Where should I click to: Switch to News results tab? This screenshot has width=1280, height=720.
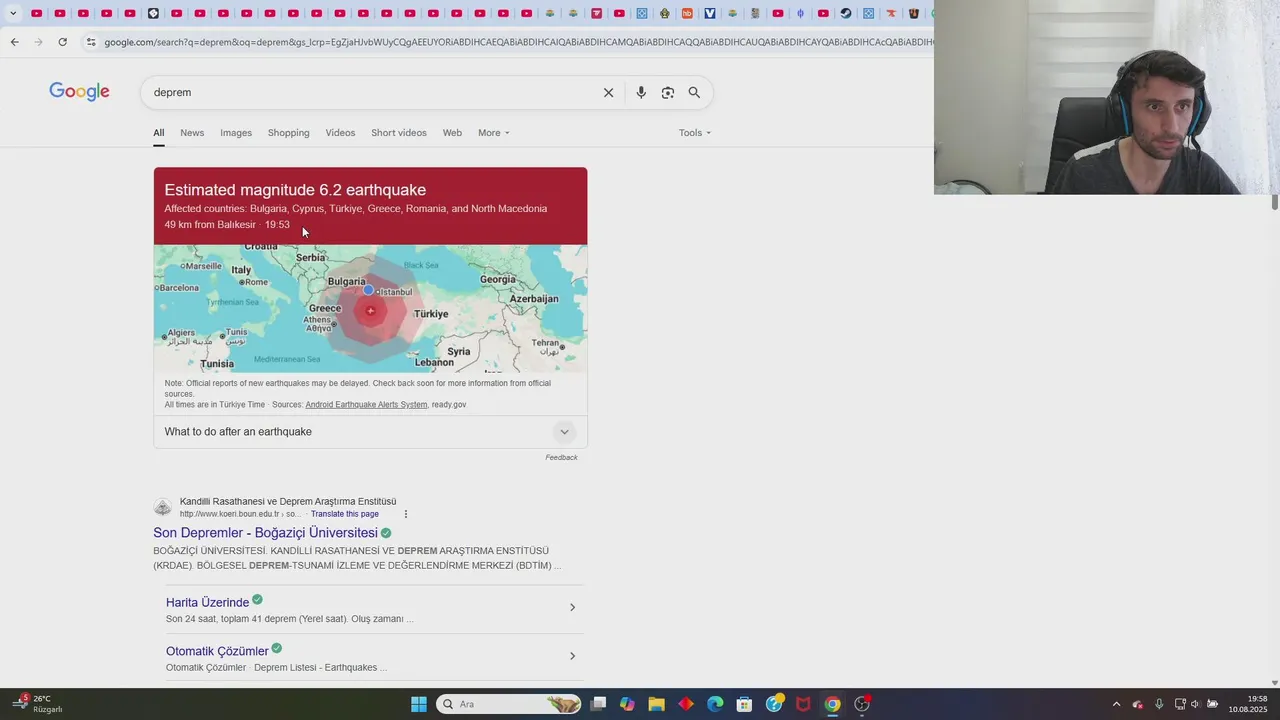(x=192, y=133)
